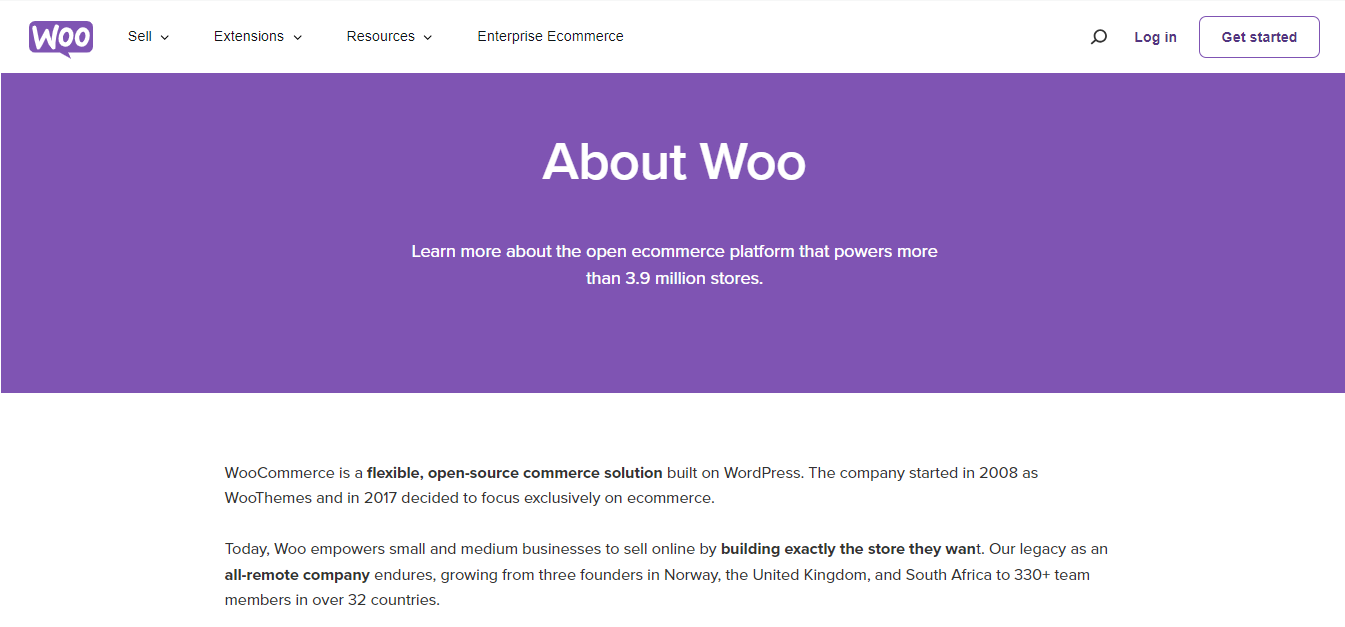The height and width of the screenshot is (627, 1345).
Task: Expand the Sell dropdown chevron
Action: tap(165, 38)
